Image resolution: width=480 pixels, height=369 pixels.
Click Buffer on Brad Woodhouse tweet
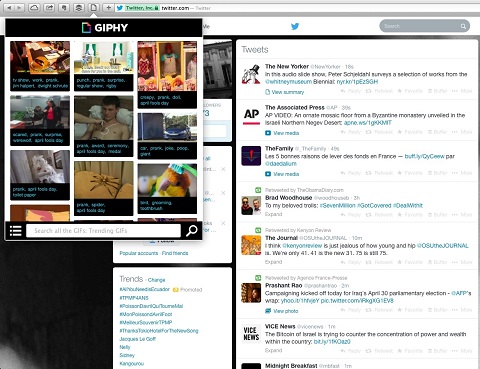437,214
